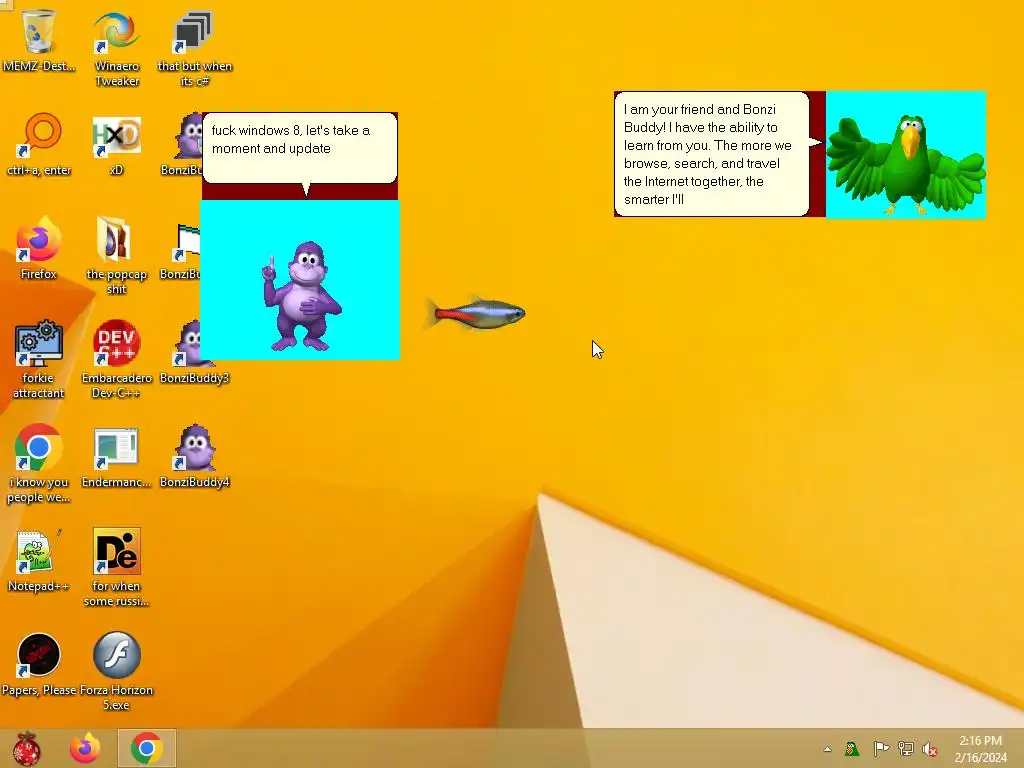Launch Embarcadero Dev-C++
The height and width of the screenshot is (768, 1024).
pyautogui.click(x=116, y=359)
